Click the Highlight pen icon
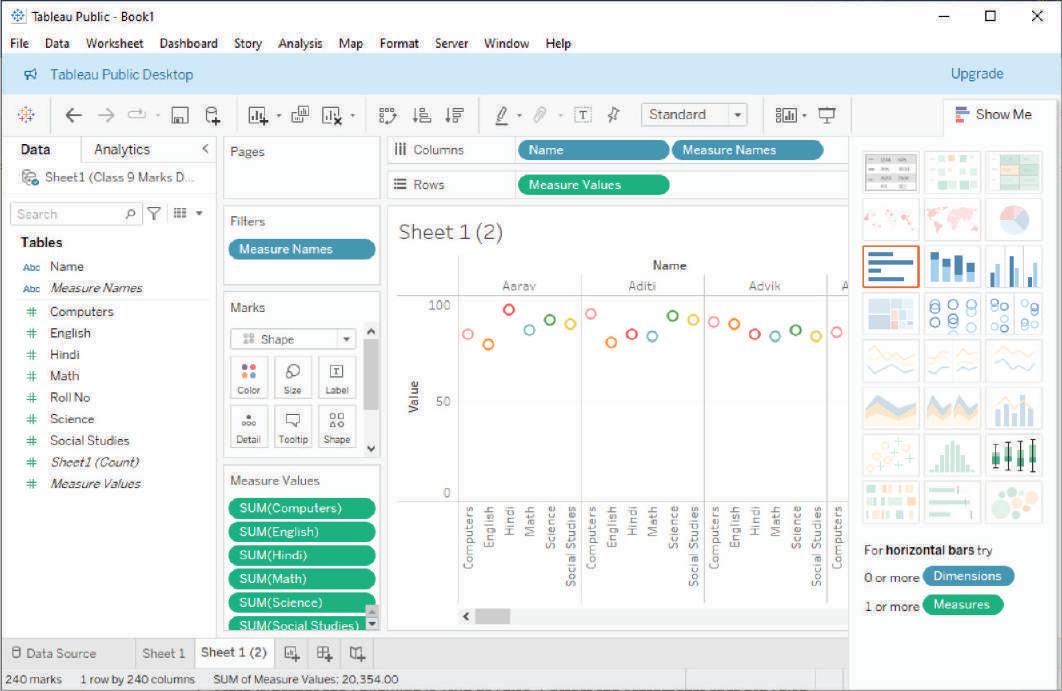The width and height of the screenshot is (1062, 691). pos(501,115)
